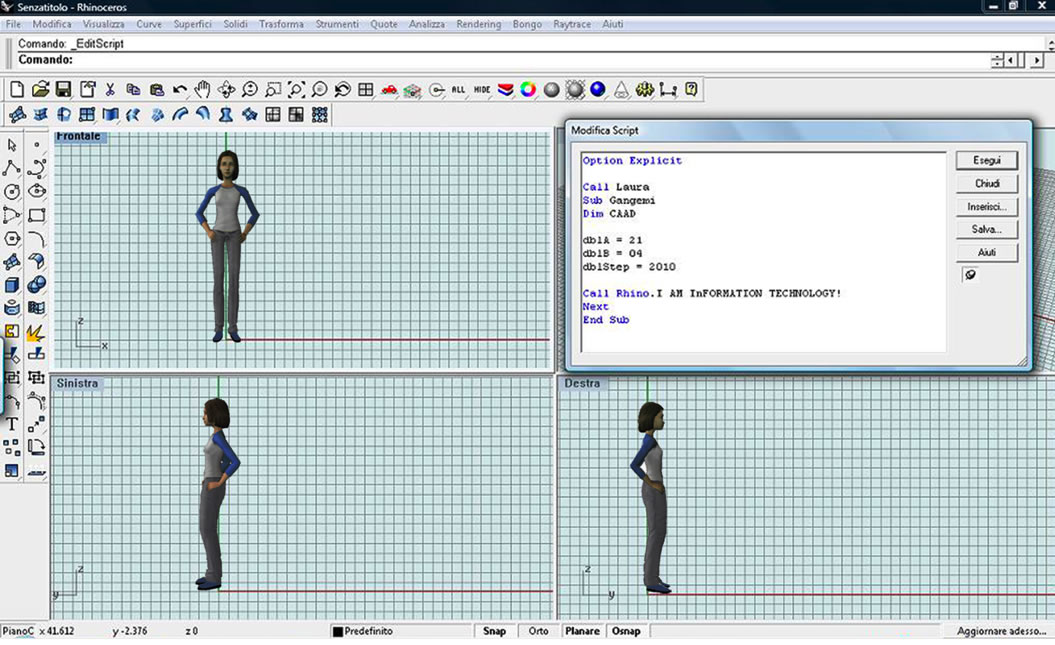Click the Salva... button in script dialog
The width and height of the screenshot is (1055, 645).
[x=987, y=229]
